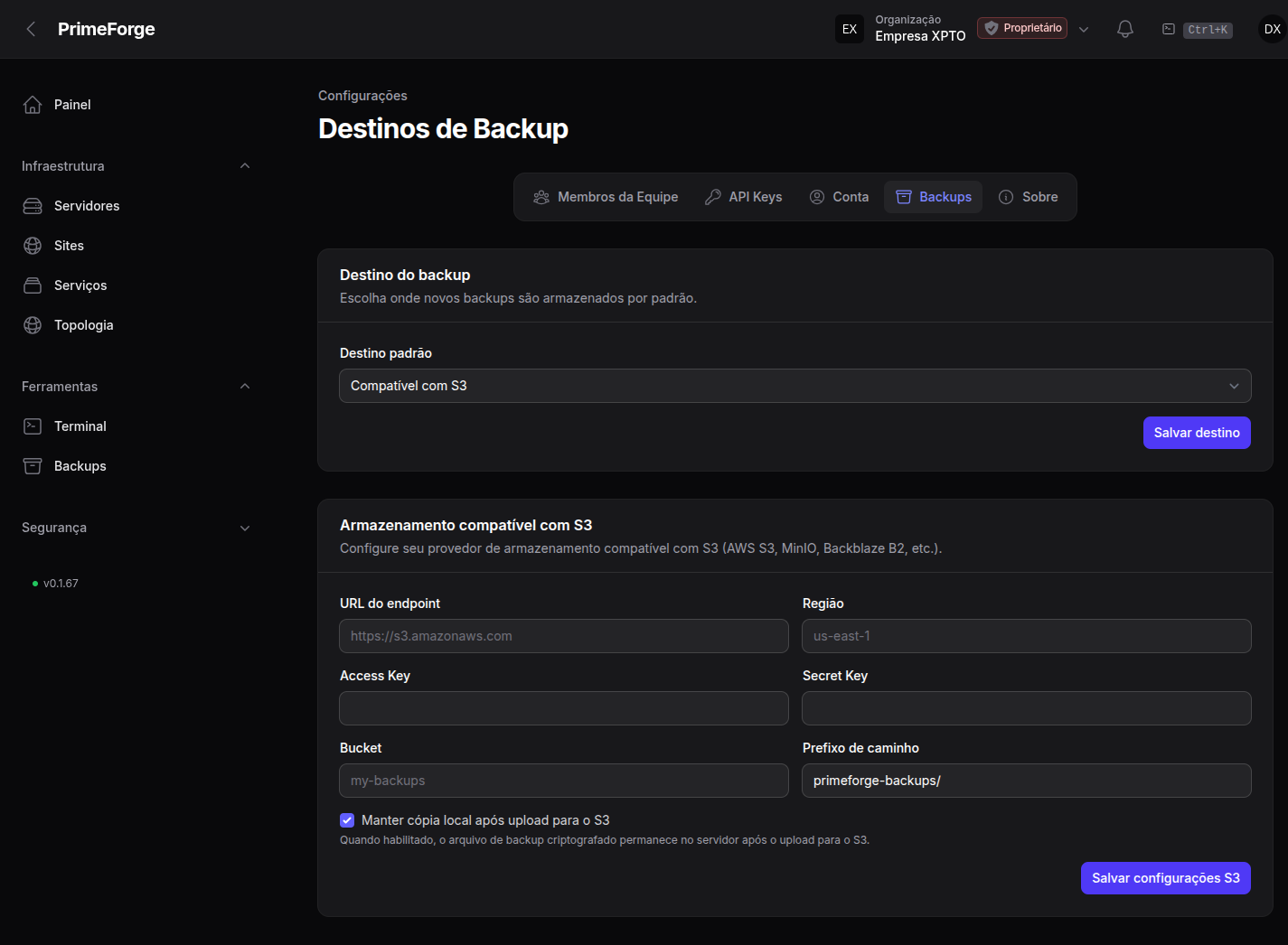Click the back arrow next to PrimeForge

tap(31, 29)
